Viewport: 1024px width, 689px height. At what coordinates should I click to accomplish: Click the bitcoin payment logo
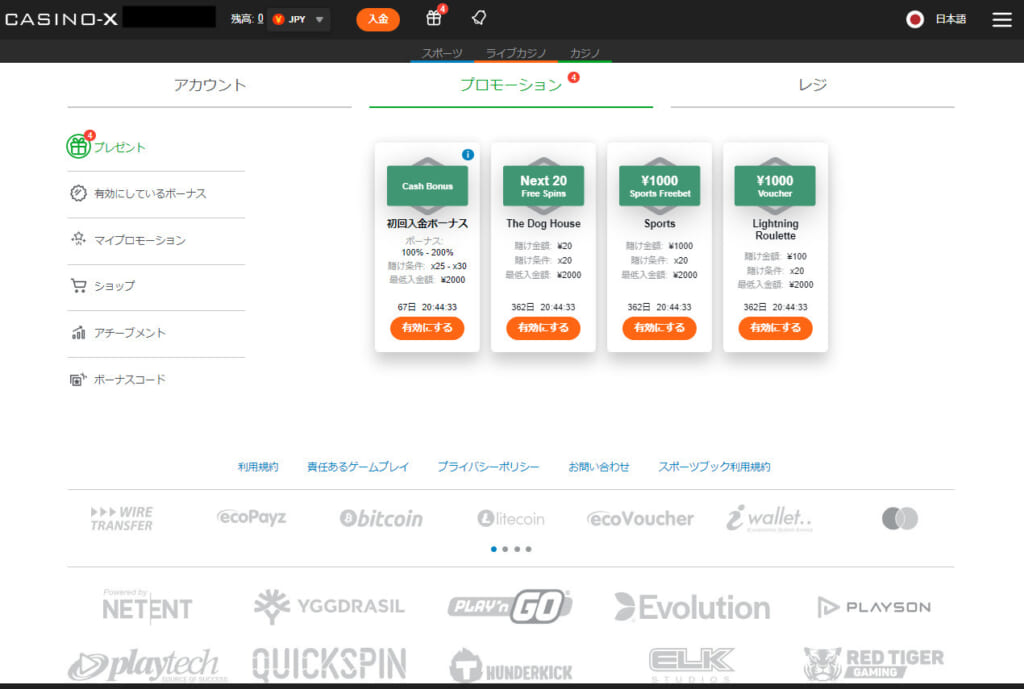click(381, 519)
